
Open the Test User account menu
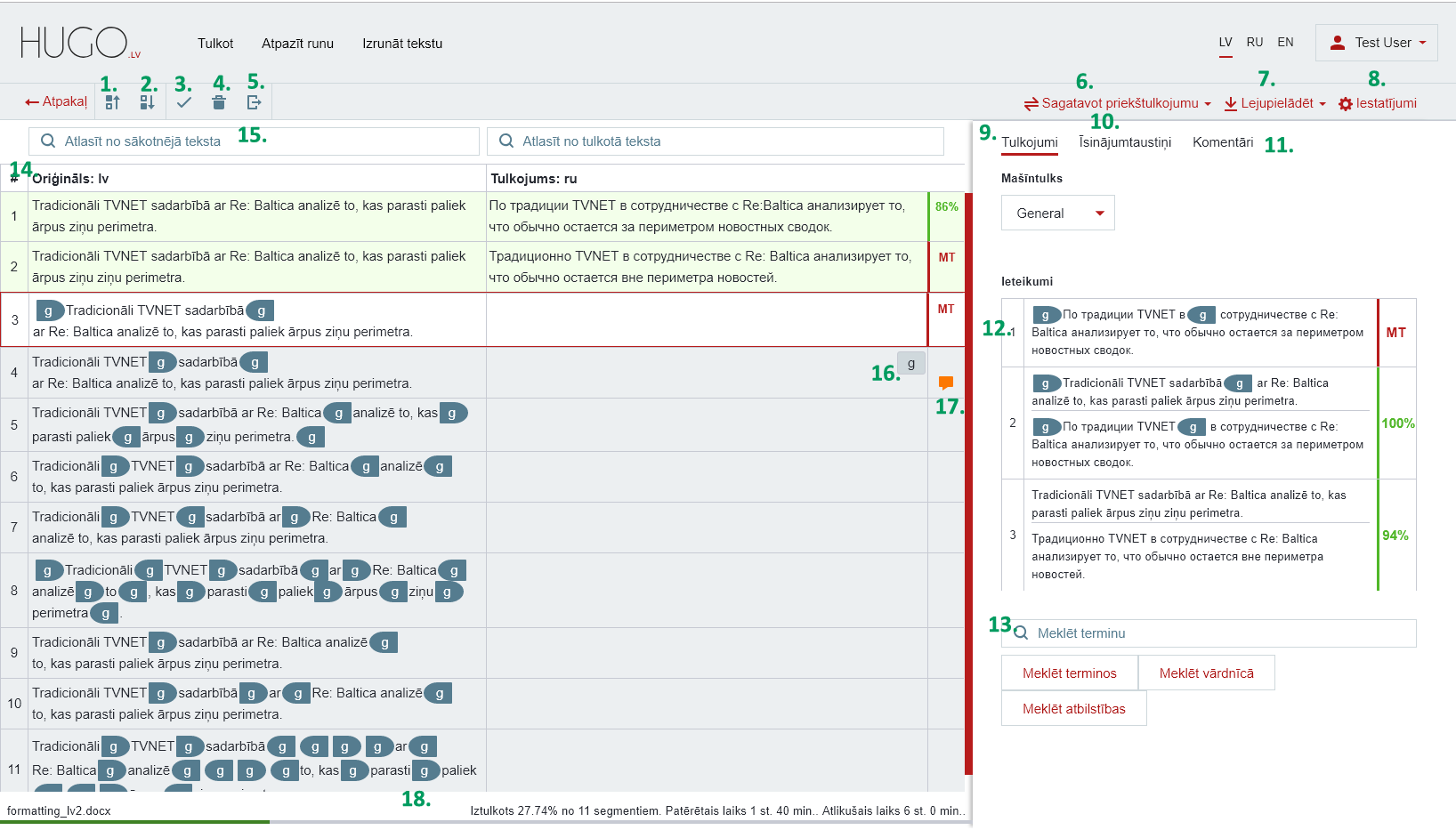coord(1376,43)
